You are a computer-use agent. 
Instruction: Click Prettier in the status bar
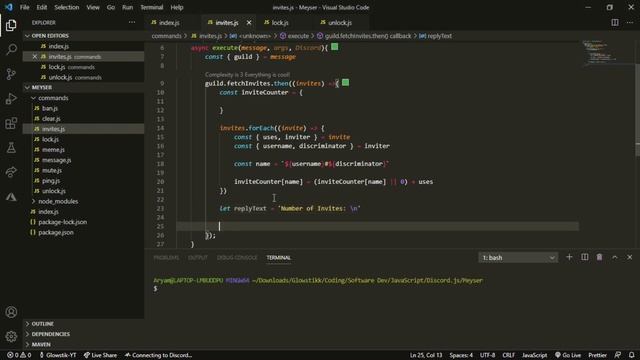coord(598,355)
